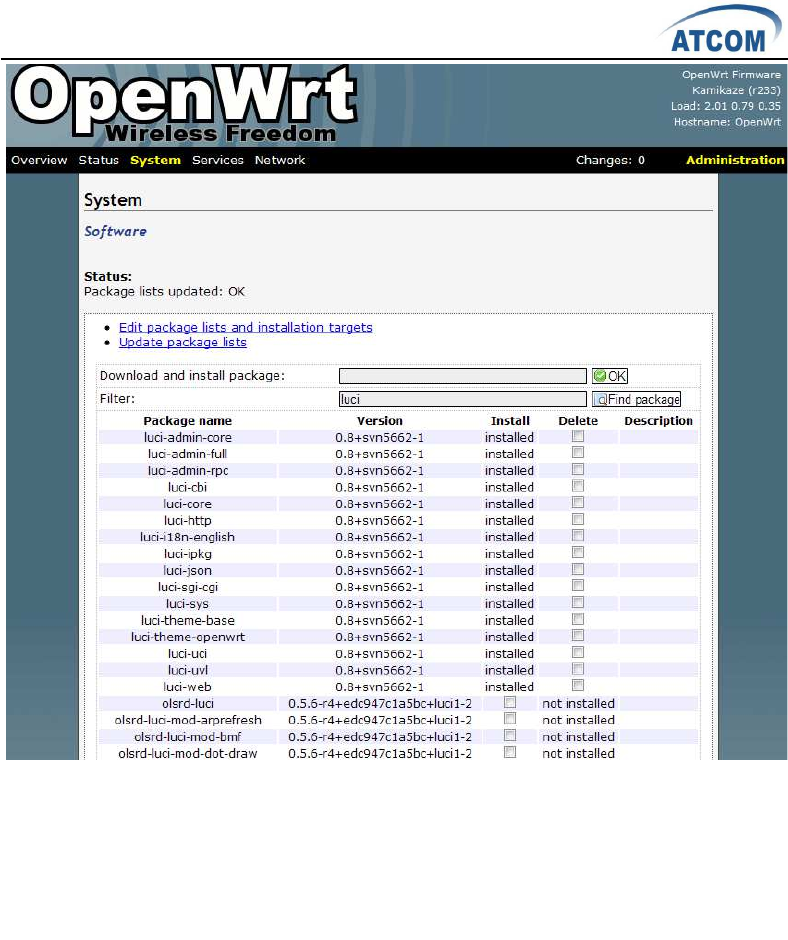Click the Version column header
Viewport: 788px width, 940px height.
pyautogui.click(x=380, y=421)
